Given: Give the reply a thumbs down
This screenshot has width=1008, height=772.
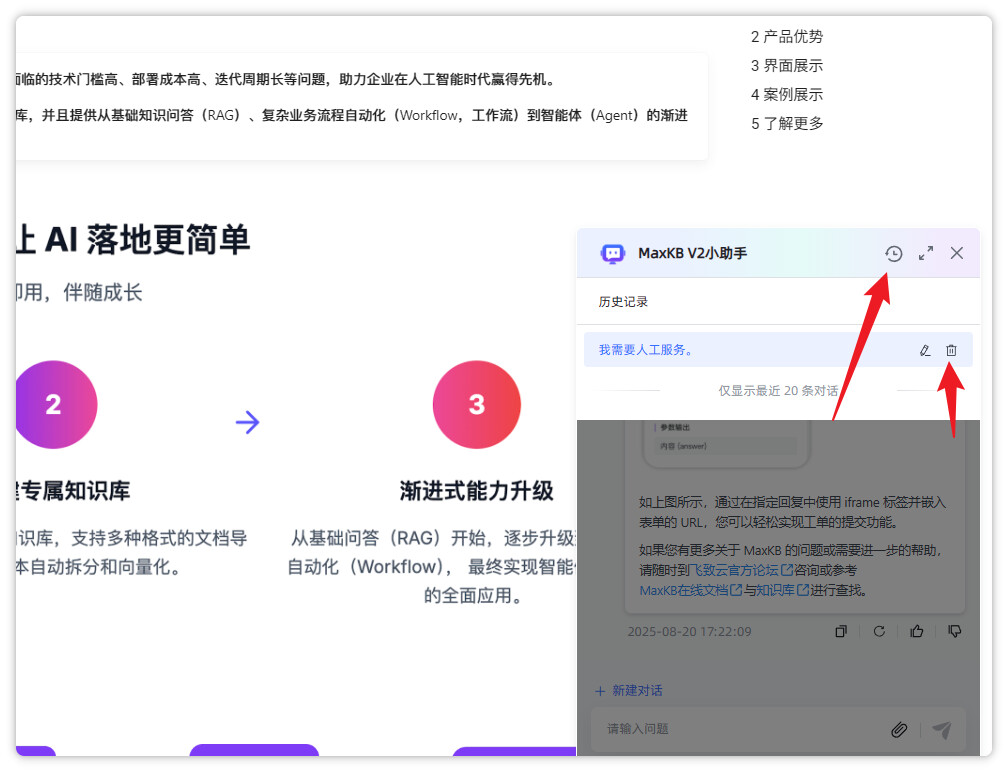Looking at the screenshot, I should [955, 631].
